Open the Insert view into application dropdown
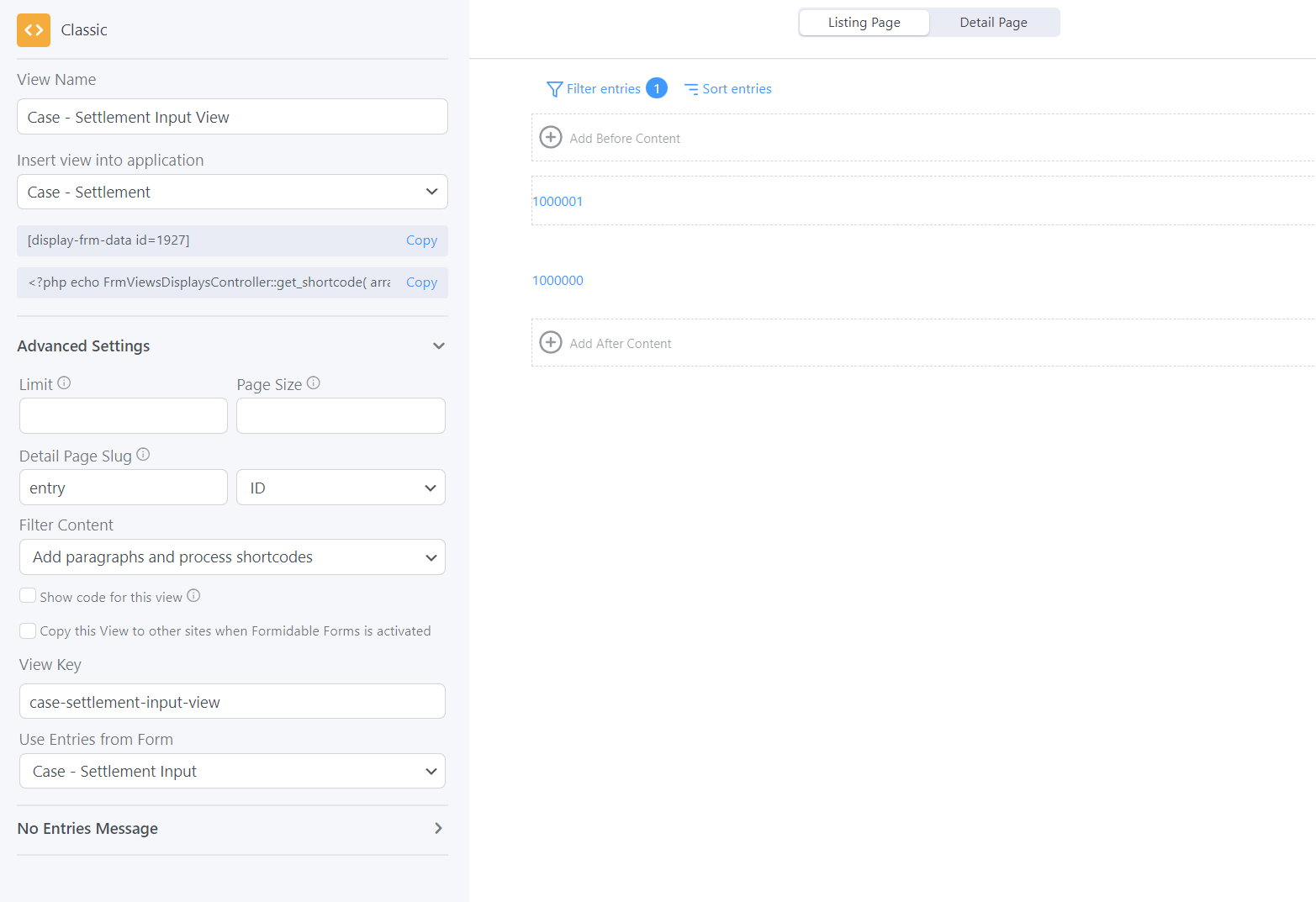The height and width of the screenshot is (902, 1316). click(232, 192)
